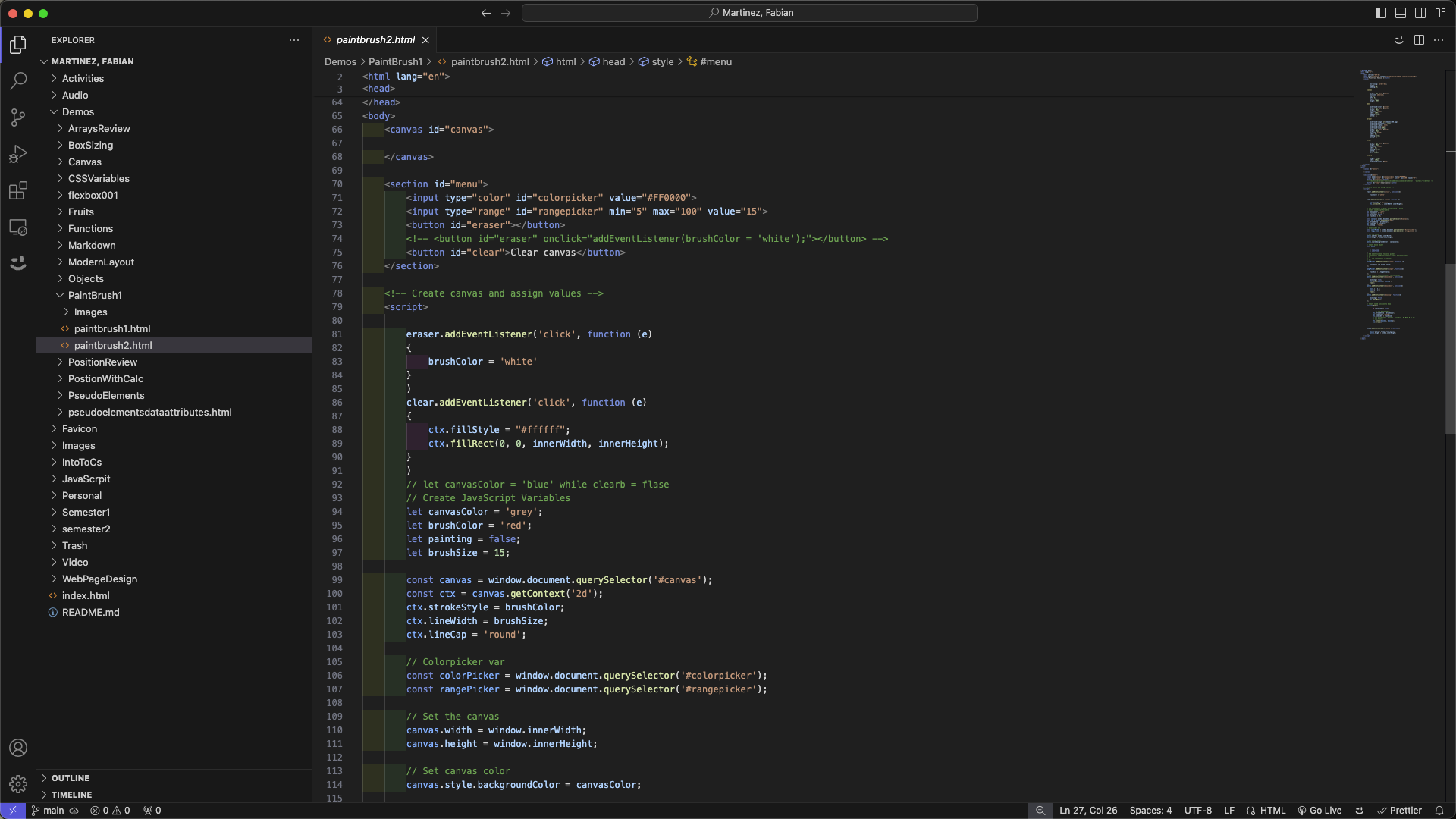This screenshot has width=1456, height=819.
Task: Open the Accounts icon menu
Action: 18,748
